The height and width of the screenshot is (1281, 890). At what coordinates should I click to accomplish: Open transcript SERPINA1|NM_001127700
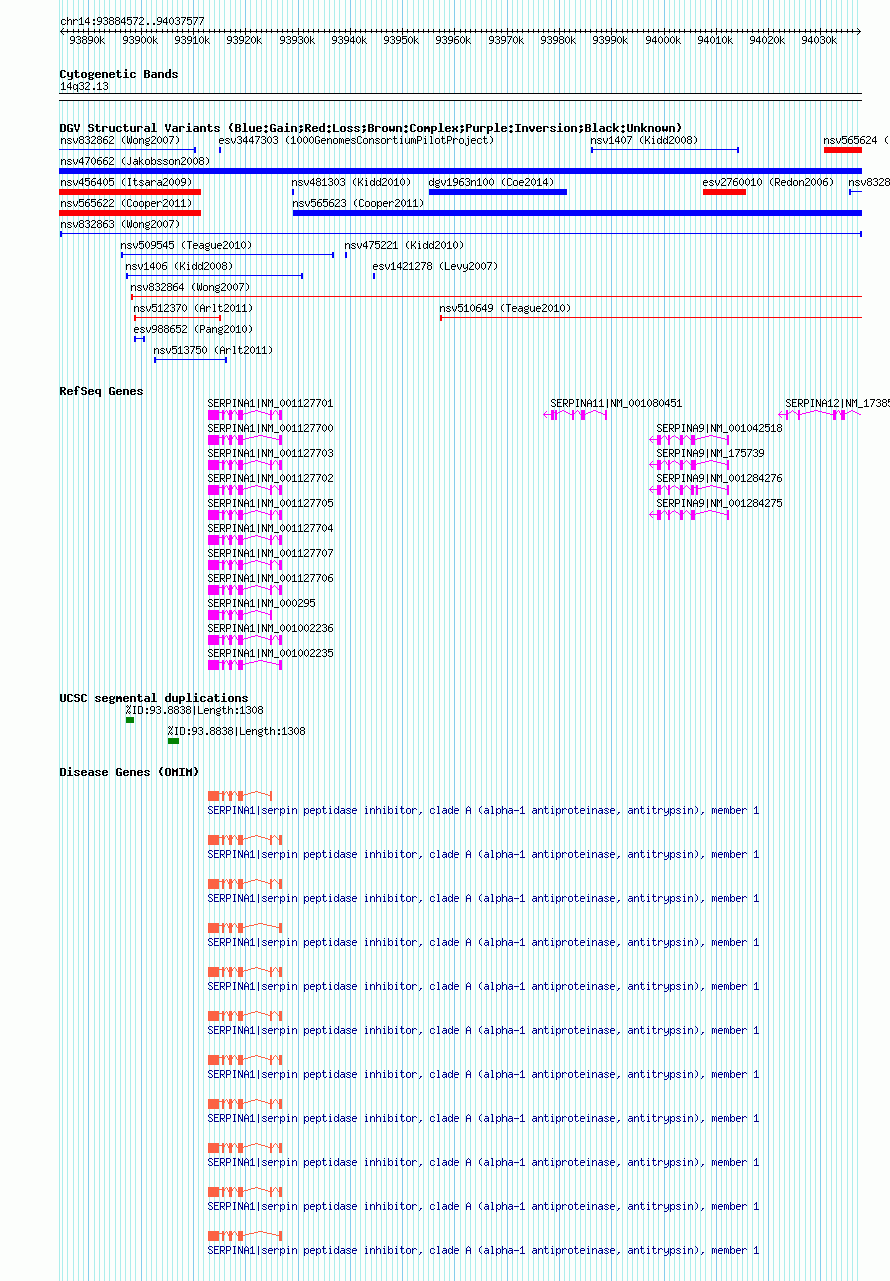coord(270,429)
